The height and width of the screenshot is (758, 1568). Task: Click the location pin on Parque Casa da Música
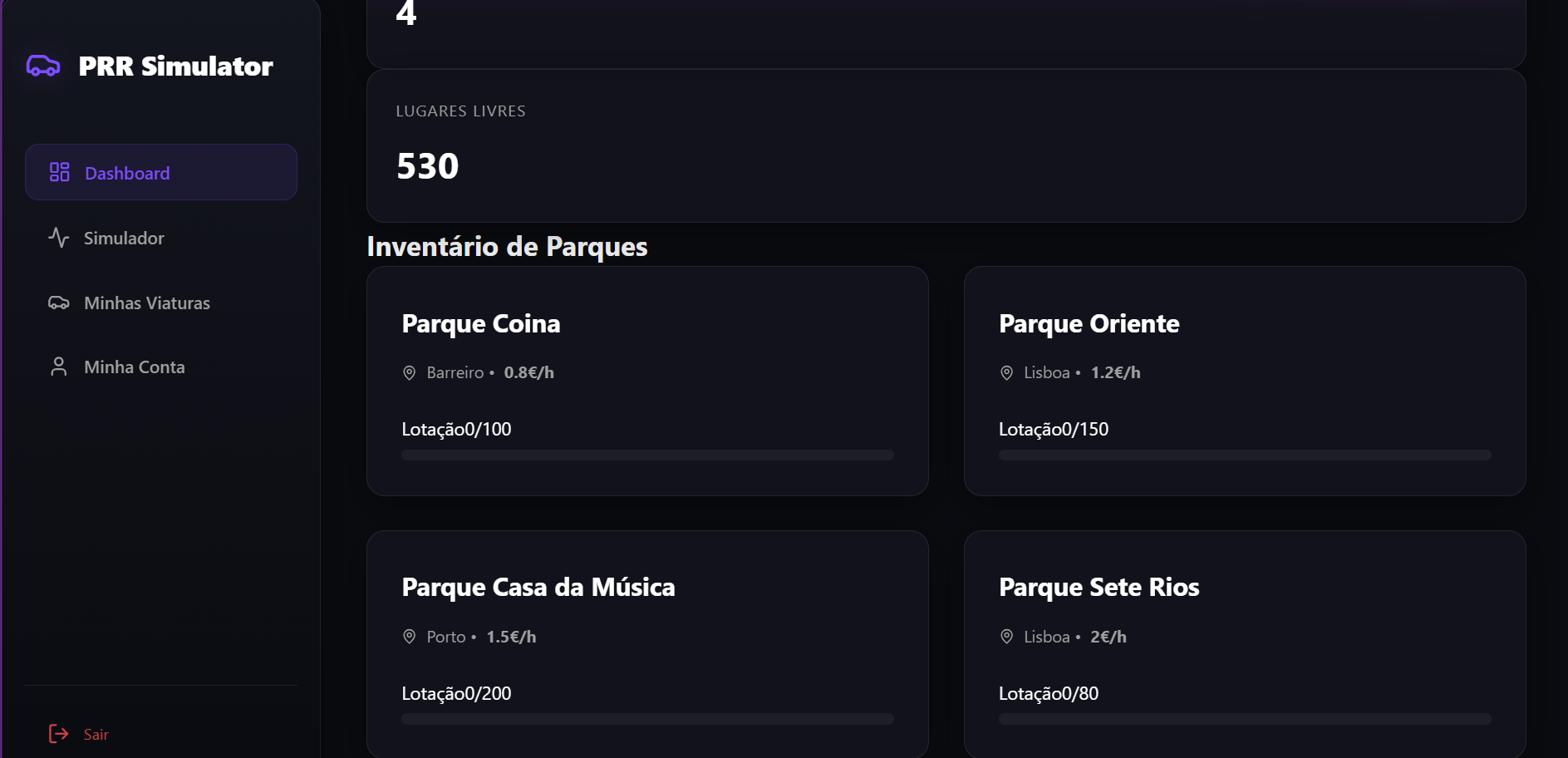pyautogui.click(x=408, y=637)
